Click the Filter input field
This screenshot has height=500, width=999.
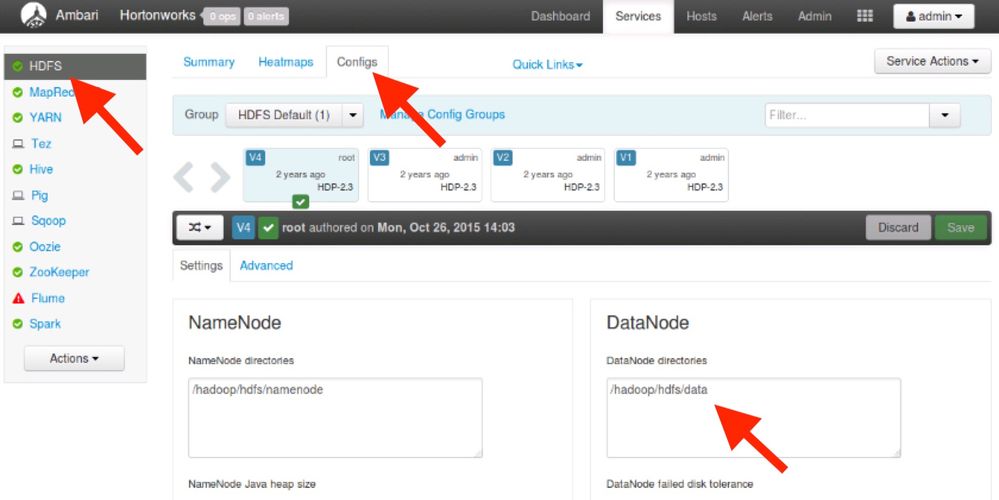click(847, 115)
